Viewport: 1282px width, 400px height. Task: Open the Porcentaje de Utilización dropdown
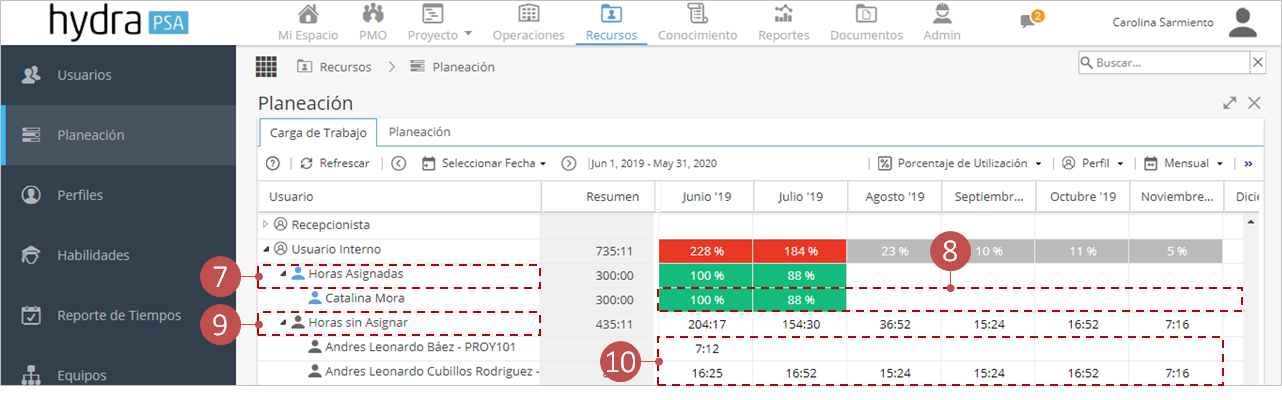960,163
